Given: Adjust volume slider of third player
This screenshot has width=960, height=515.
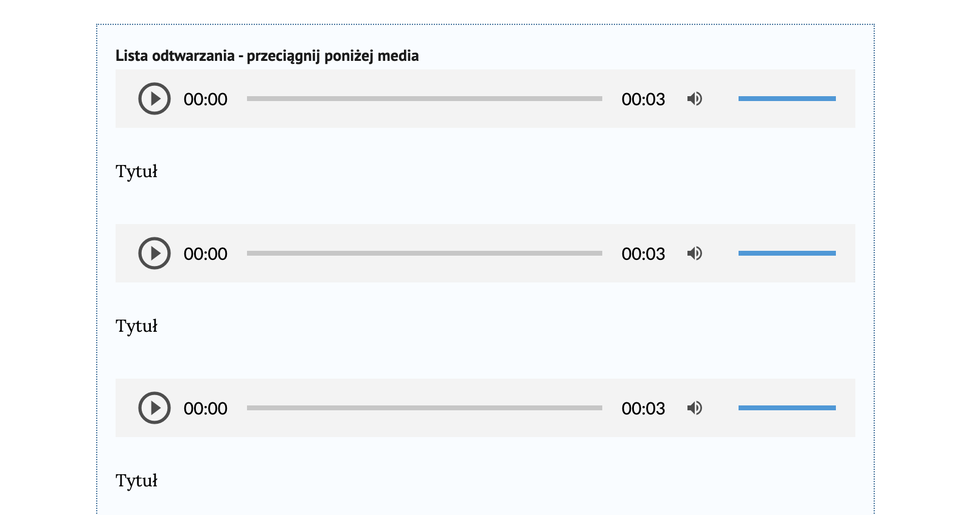Looking at the screenshot, I should coord(786,408).
